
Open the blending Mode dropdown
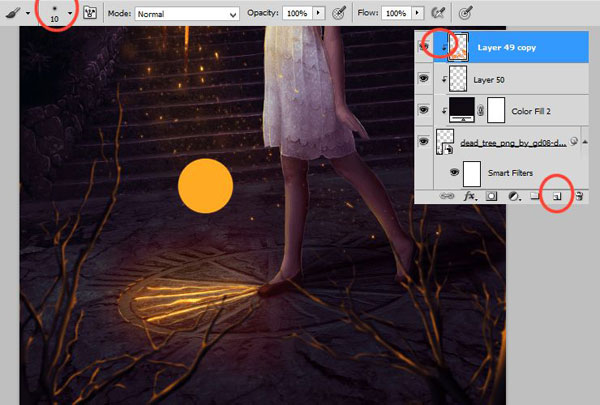point(187,14)
